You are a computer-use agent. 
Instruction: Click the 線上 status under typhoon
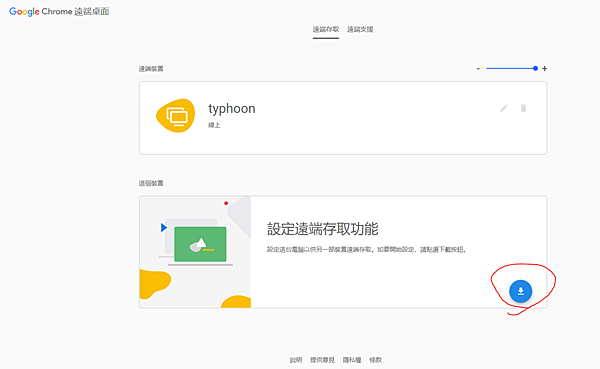point(214,125)
